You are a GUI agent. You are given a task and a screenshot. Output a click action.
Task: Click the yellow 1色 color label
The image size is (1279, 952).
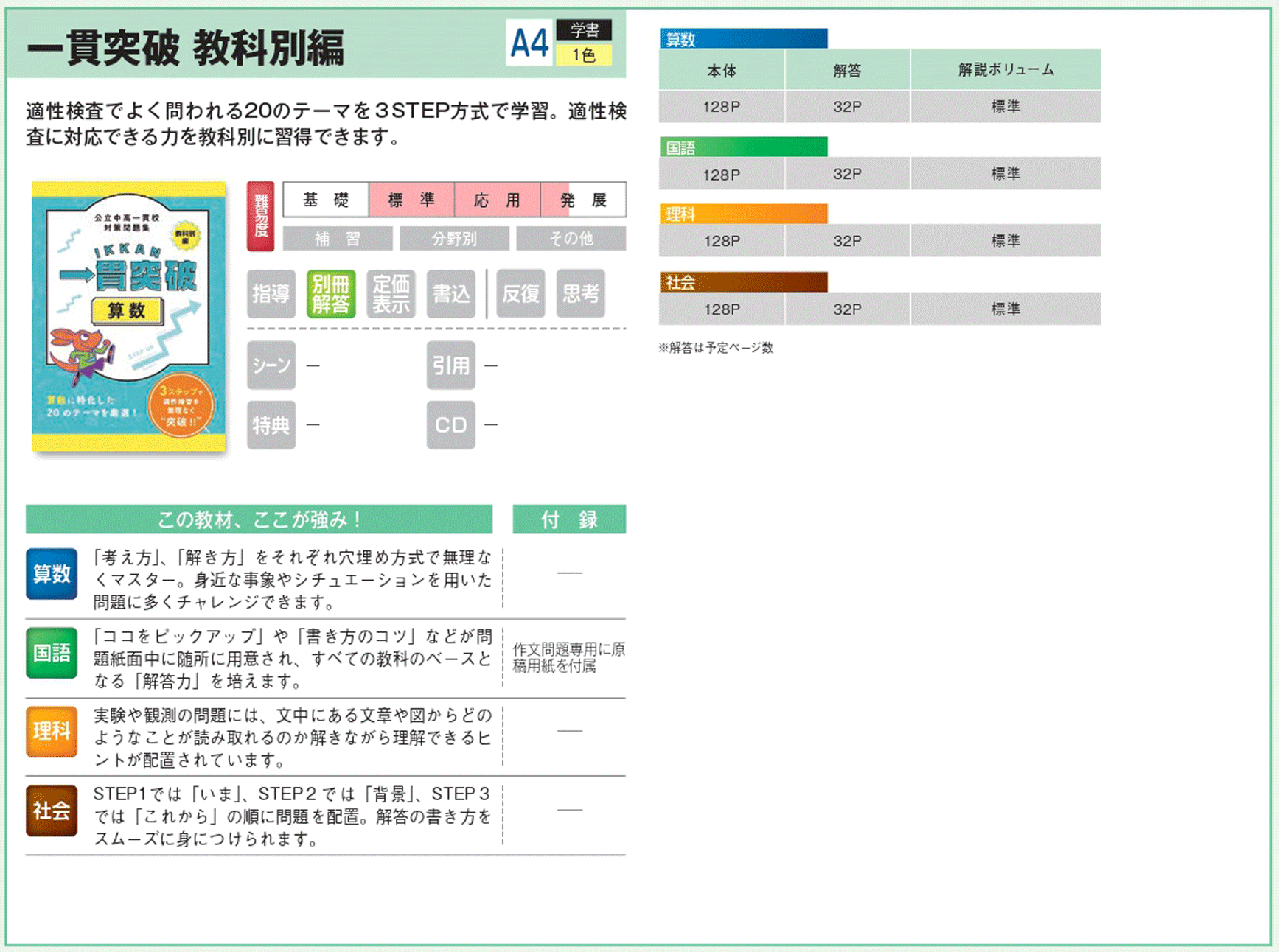pos(584,55)
